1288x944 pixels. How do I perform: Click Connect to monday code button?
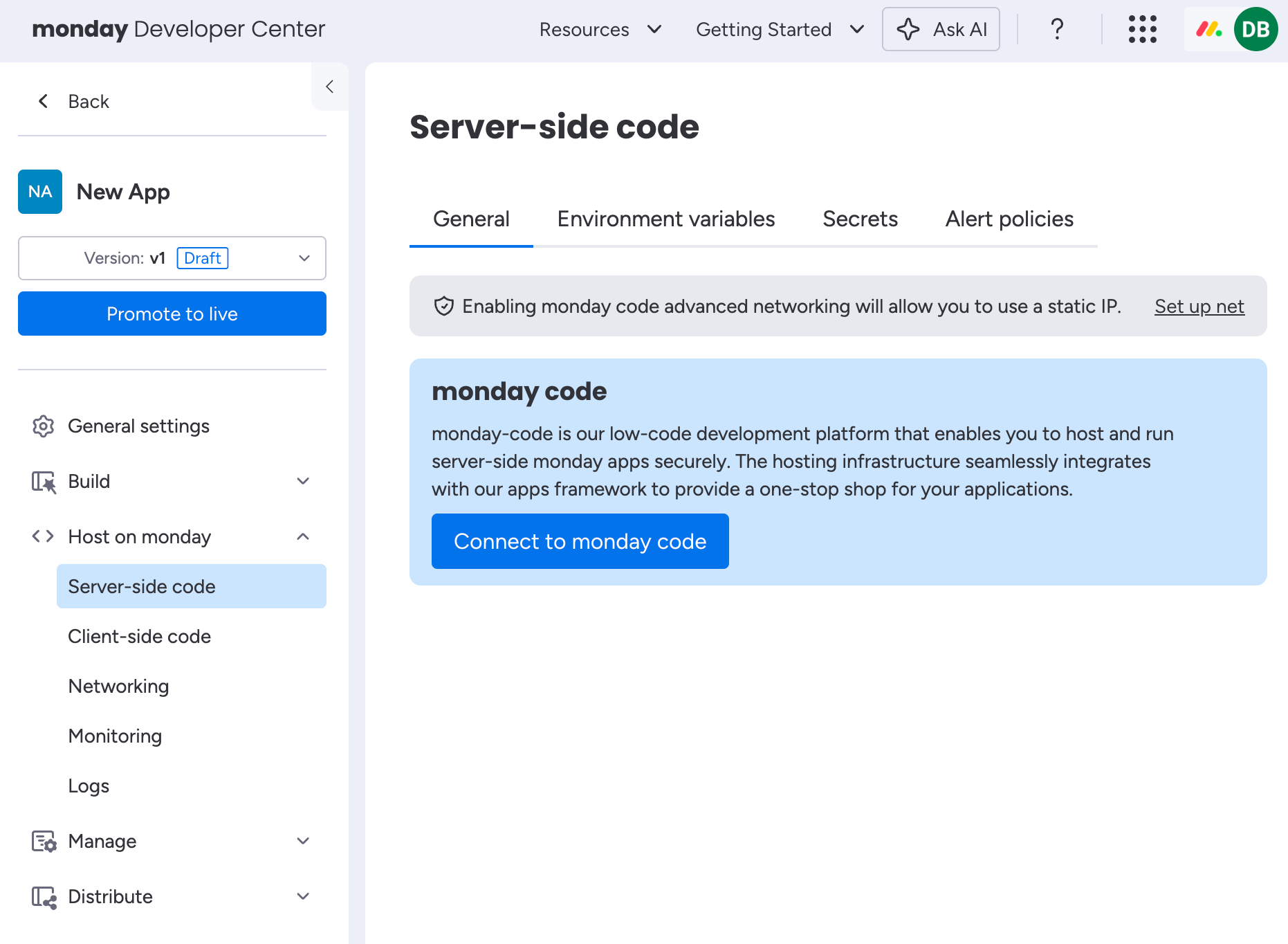pos(580,541)
